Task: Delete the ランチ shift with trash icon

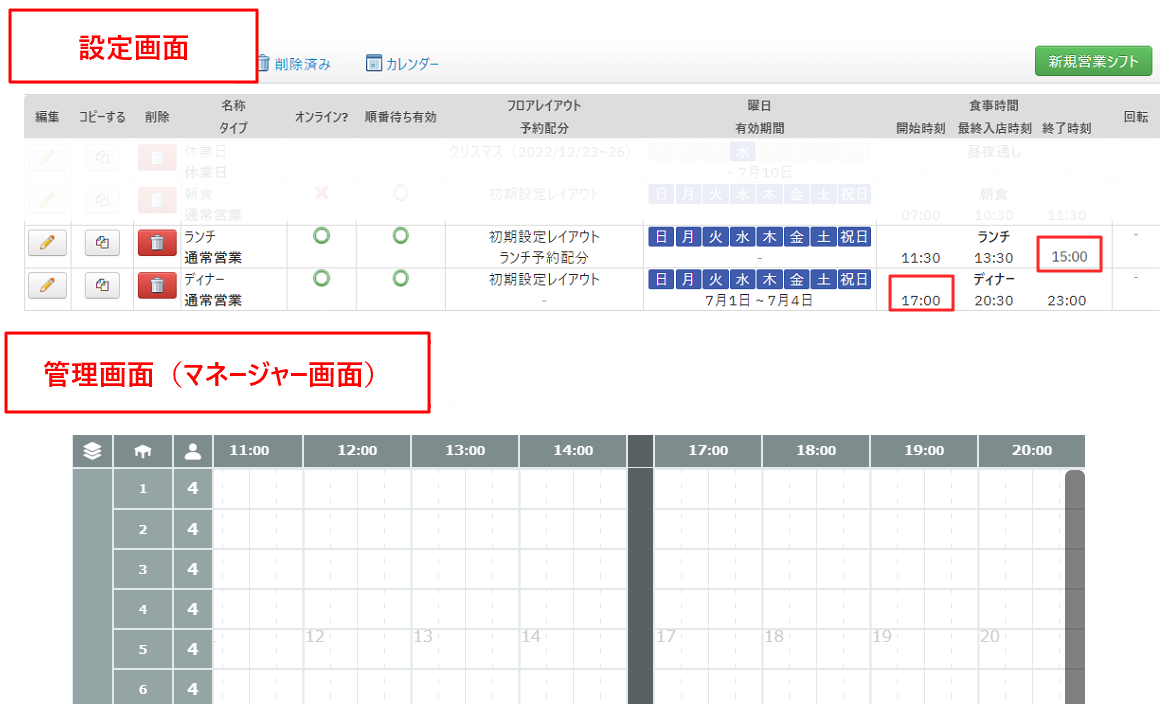Action: coord(156,242)
